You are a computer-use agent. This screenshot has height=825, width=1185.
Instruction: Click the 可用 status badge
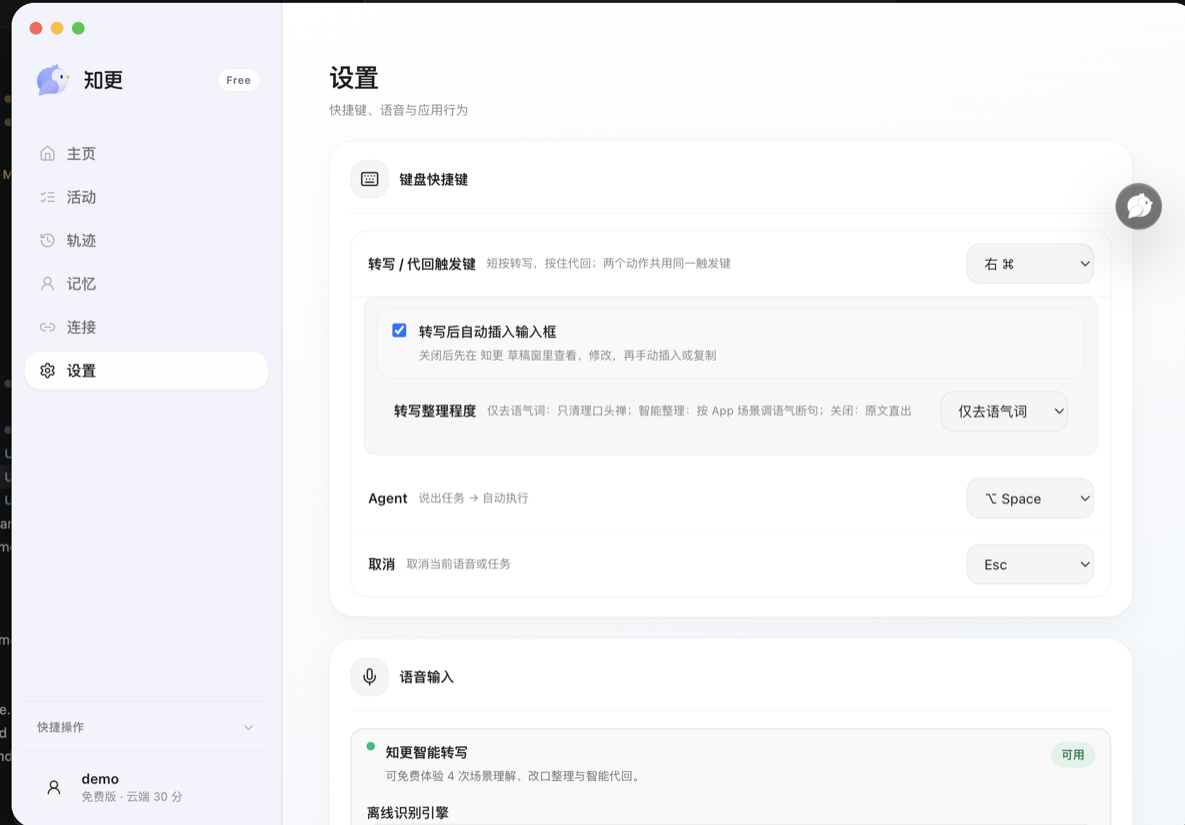tap(1072, 755)
